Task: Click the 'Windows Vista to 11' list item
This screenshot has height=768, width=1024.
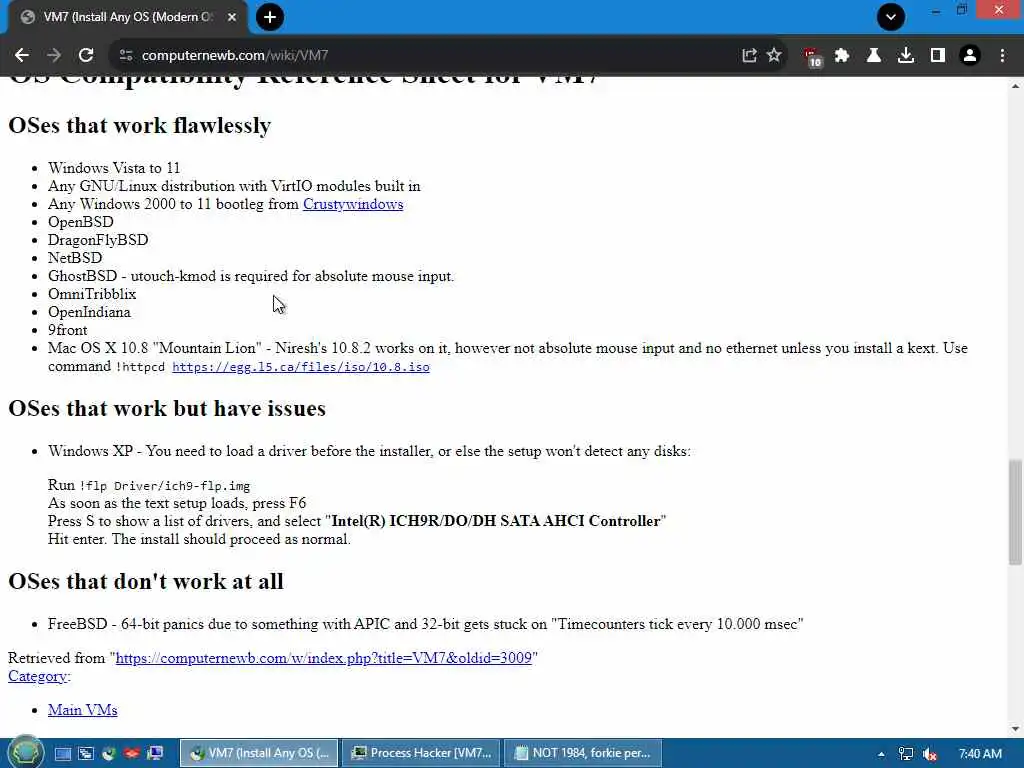Action: (x=114, y=168)
